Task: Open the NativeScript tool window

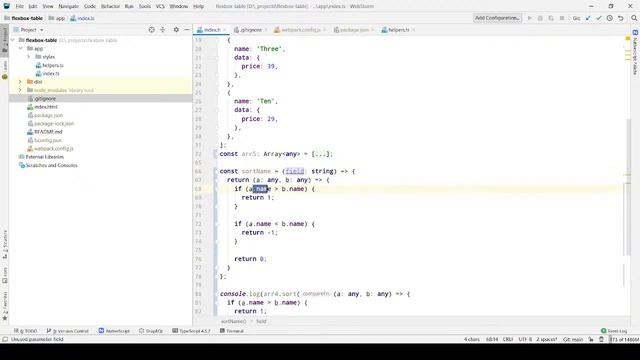Action: [x=114, y=331]
